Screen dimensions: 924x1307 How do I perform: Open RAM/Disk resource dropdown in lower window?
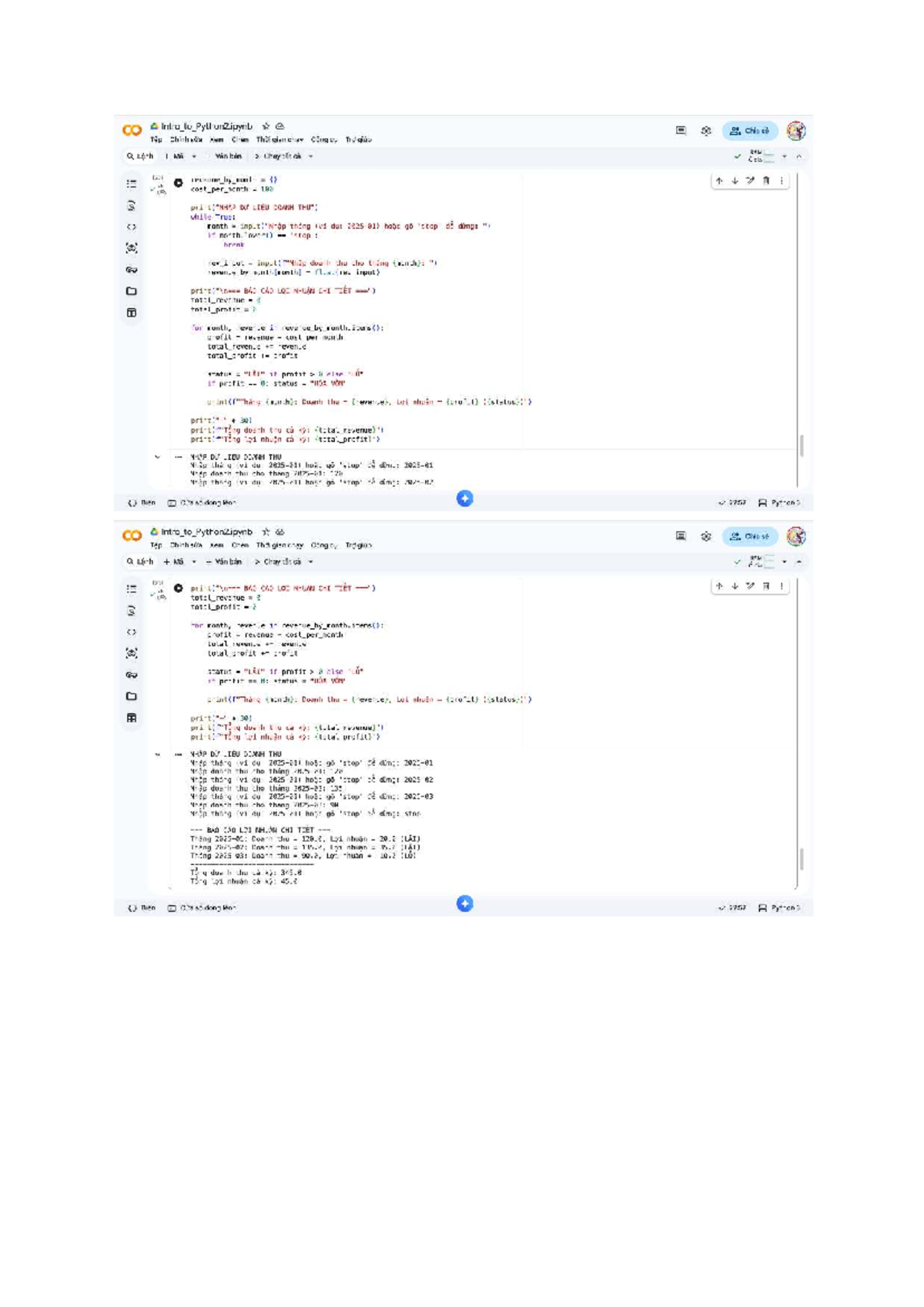(x=785, y=562)
